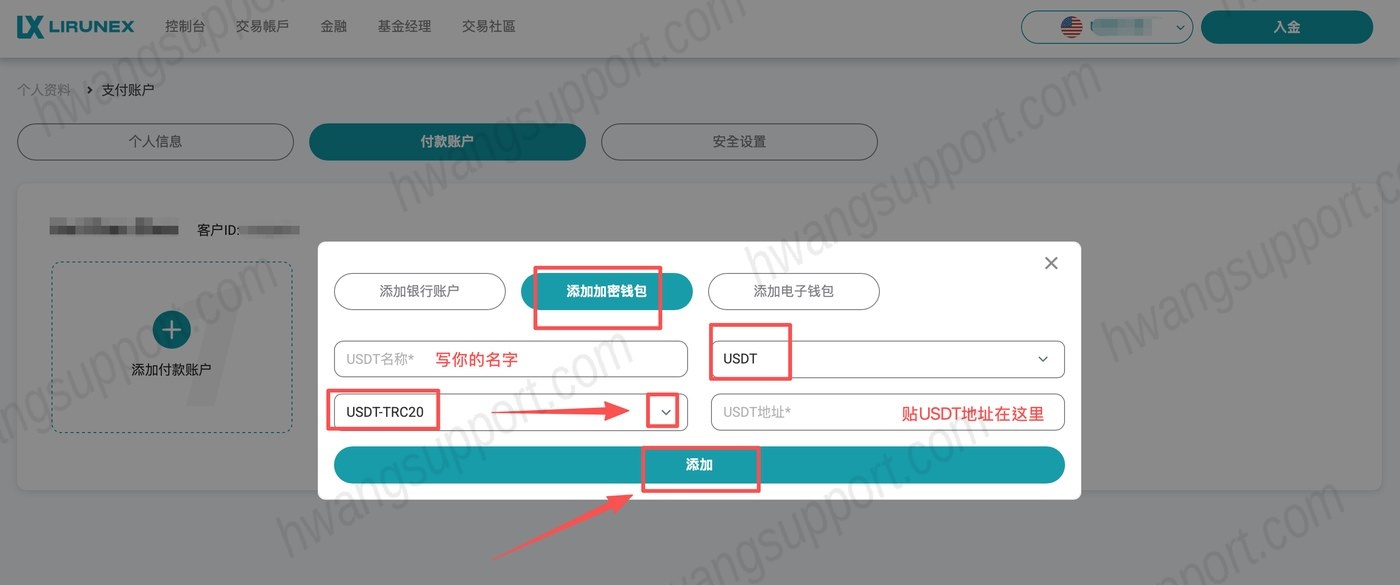Image resolution: width=1400 pixels, height=585 pixels.
Task: Click the 客户ID label
Action: [x=218, y=231]
